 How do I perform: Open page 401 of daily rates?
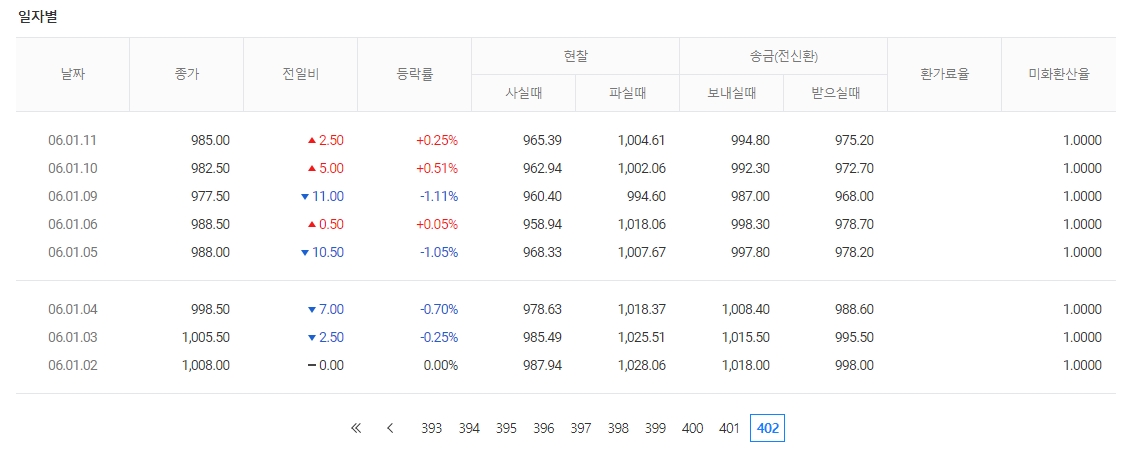729,428
